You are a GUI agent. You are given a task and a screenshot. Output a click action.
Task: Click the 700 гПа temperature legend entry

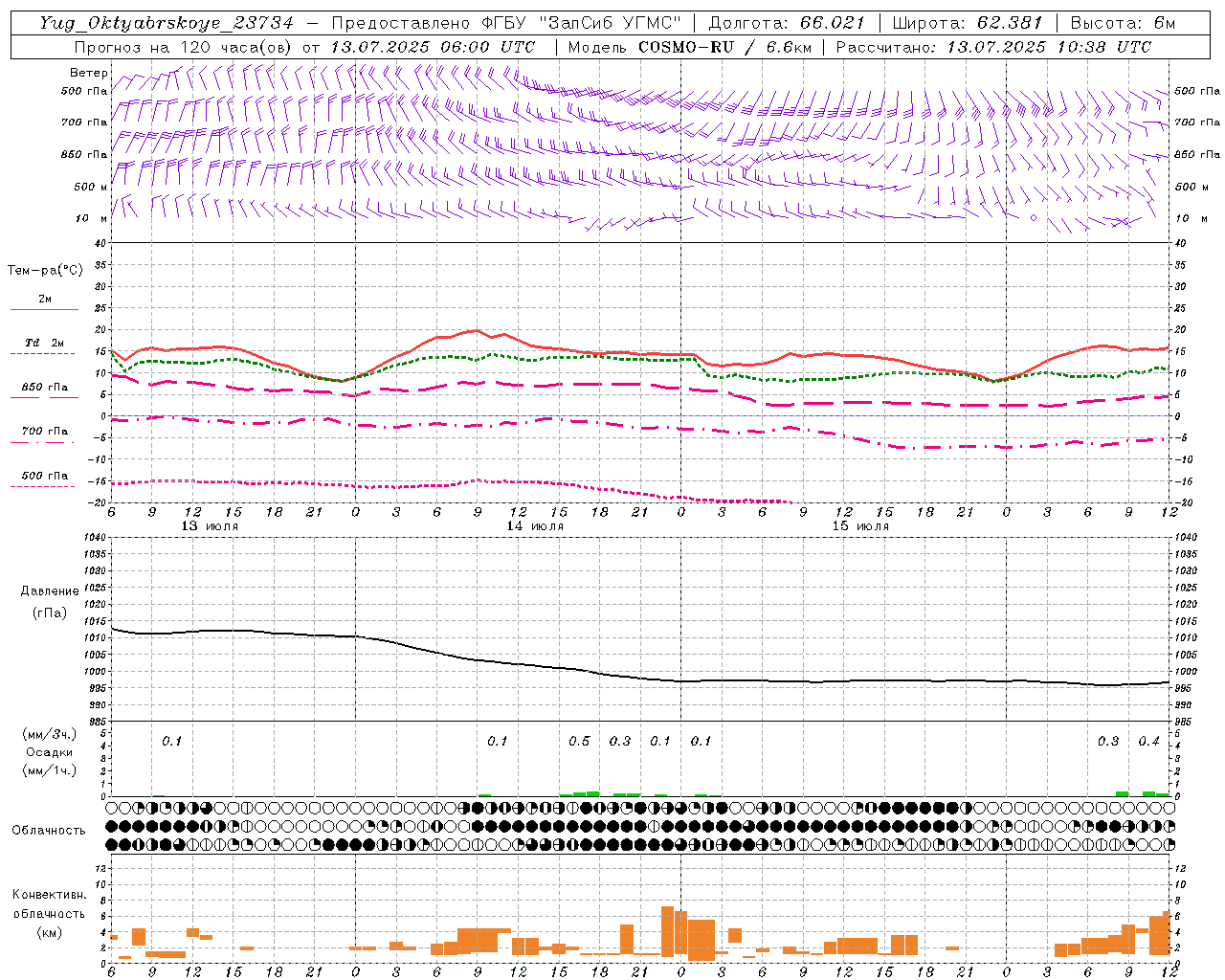point(44,435)
